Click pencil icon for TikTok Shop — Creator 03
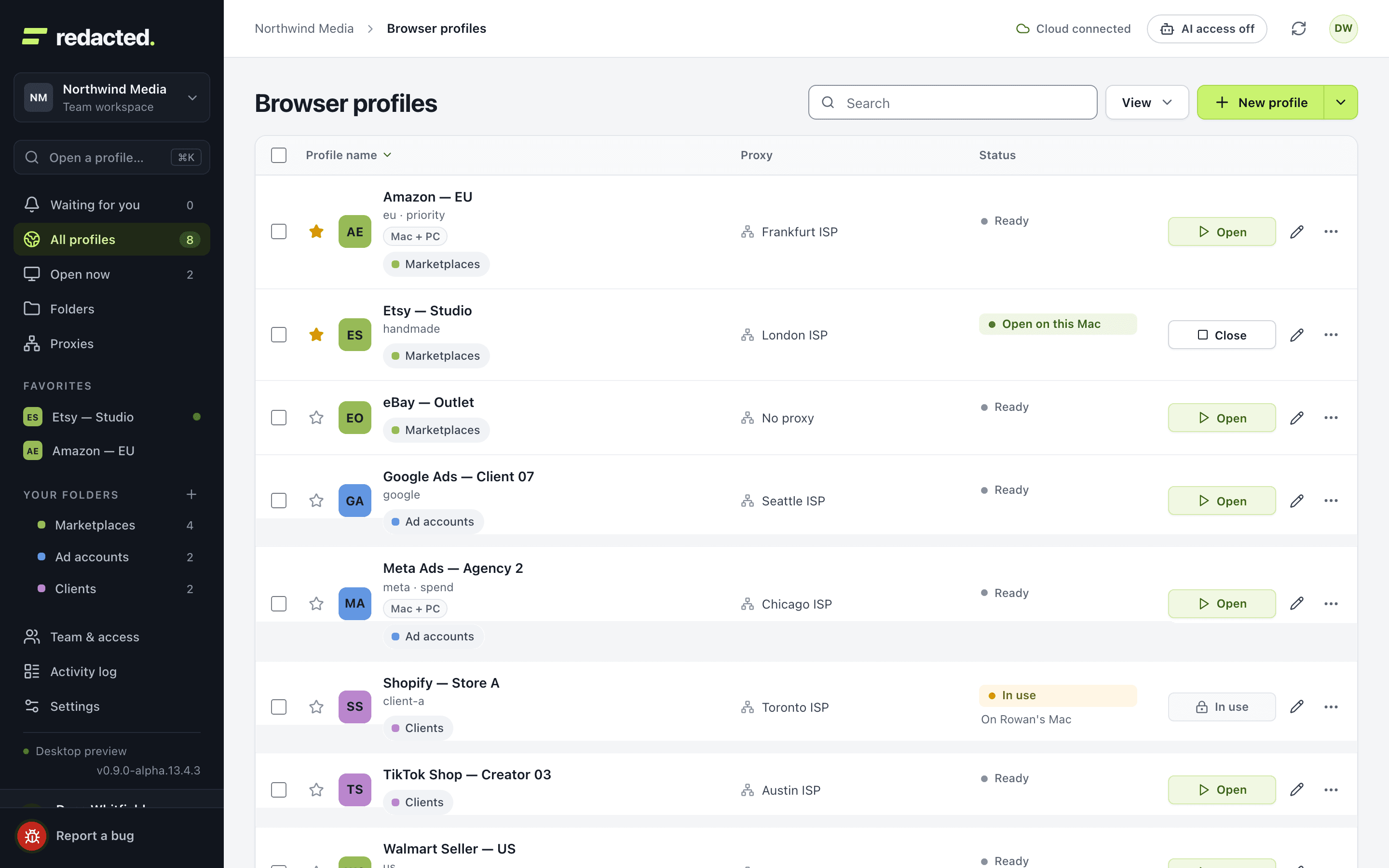The width and height of the screenshot is (1389, 868). 1296,789
